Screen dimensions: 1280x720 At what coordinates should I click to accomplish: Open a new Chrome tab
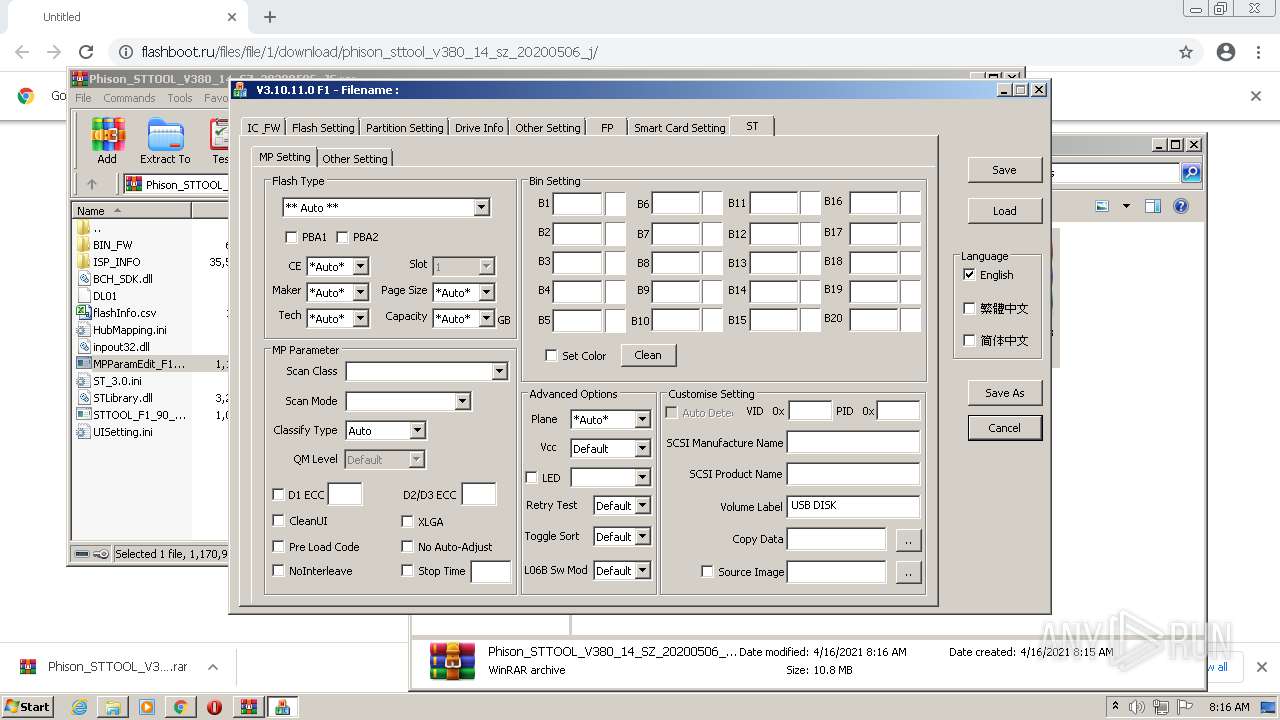270,17
